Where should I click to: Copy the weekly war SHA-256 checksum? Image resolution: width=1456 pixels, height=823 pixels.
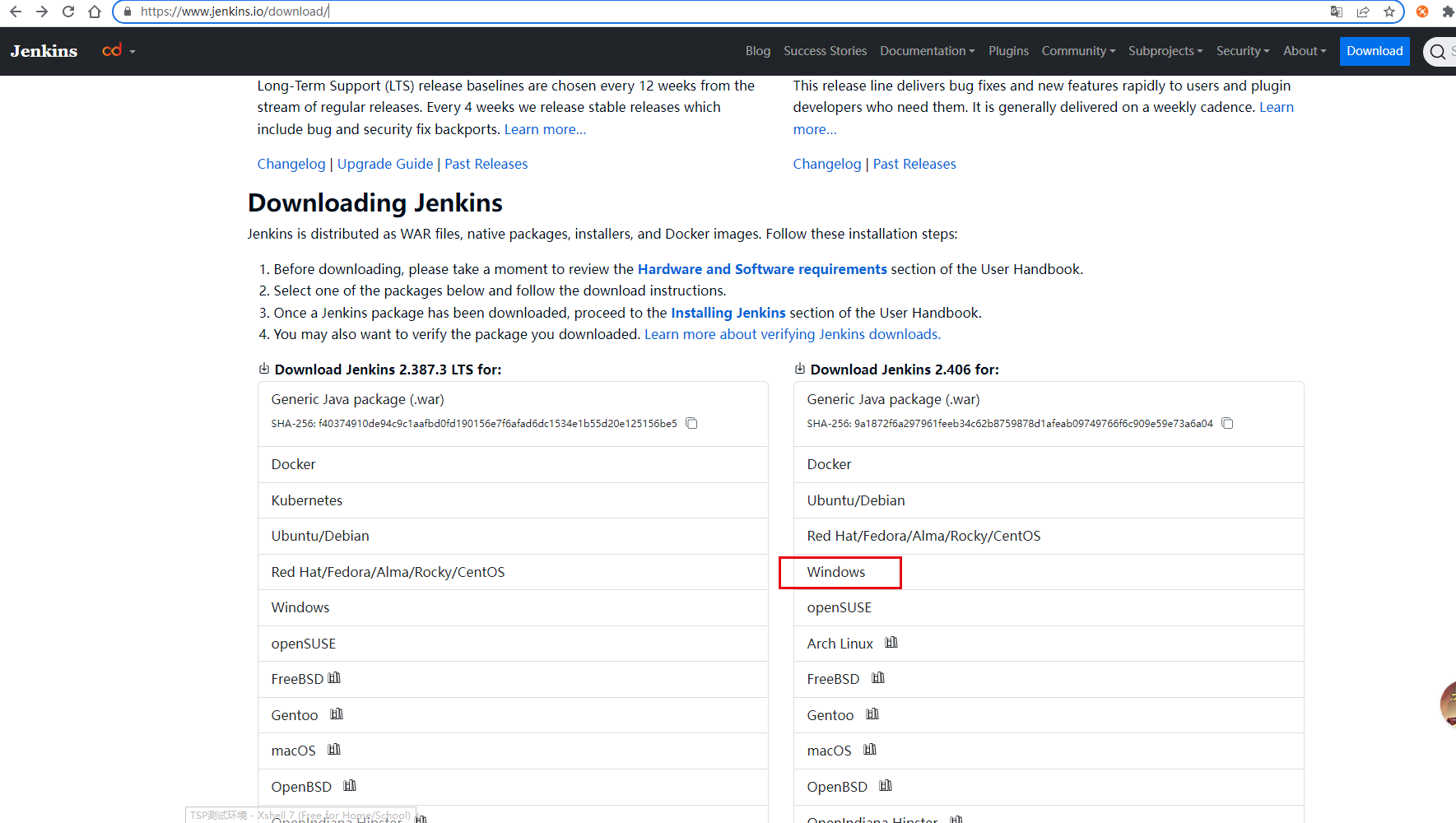pos(1227,424)
